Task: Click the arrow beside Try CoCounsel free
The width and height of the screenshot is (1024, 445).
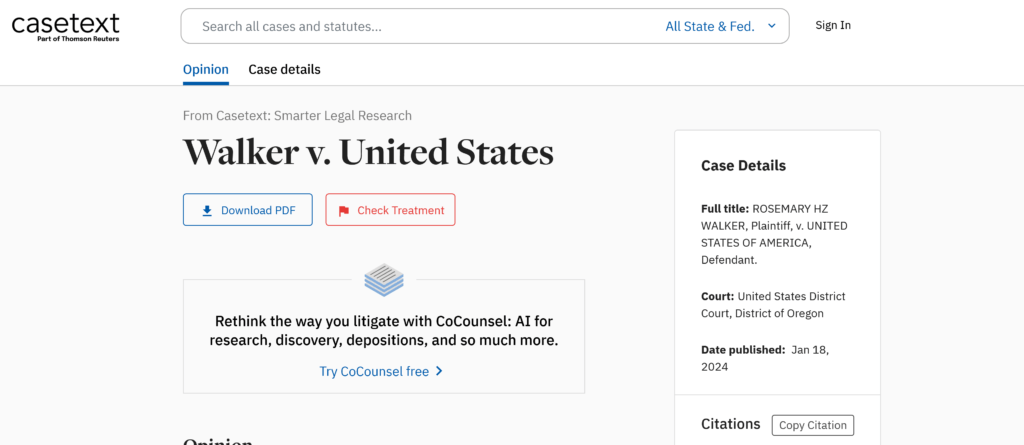Action: click(x=440, y=371)
